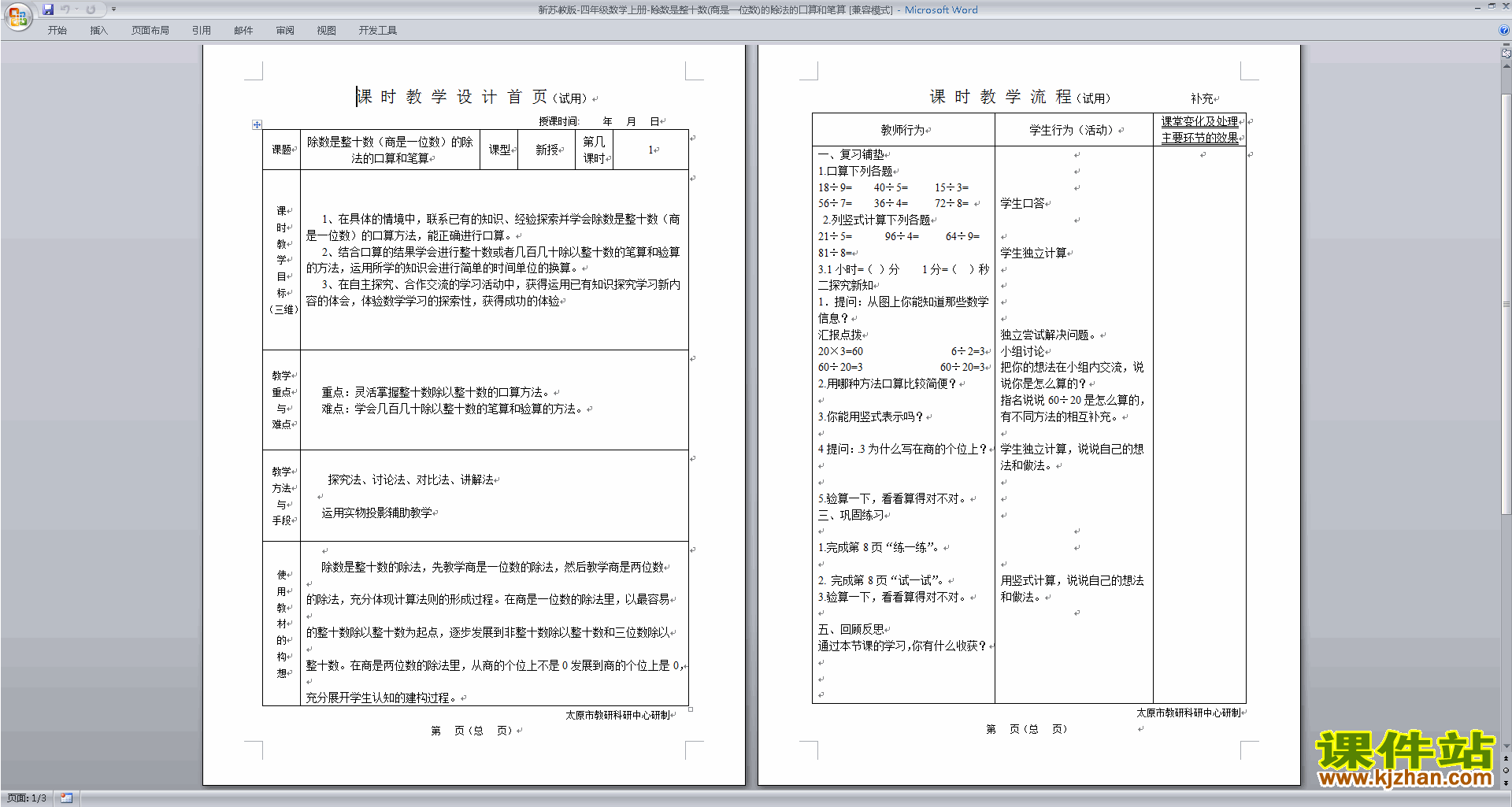Open the 开发工具 tab
Screen dimensions: 1512x807
pyautogui.click(x=378, y=31)
